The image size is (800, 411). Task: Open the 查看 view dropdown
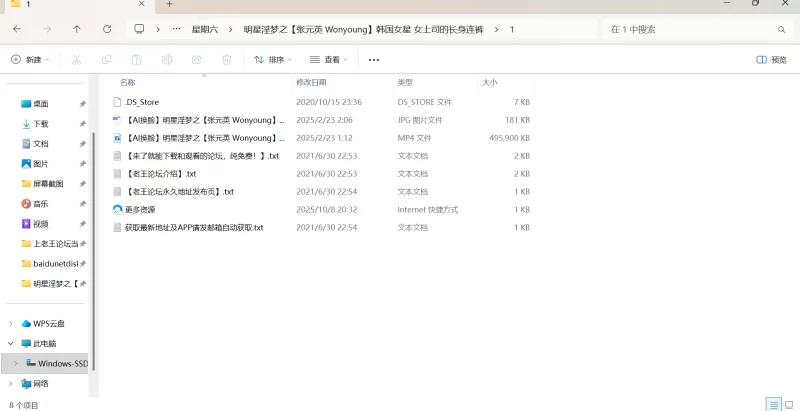coord(329,60)
